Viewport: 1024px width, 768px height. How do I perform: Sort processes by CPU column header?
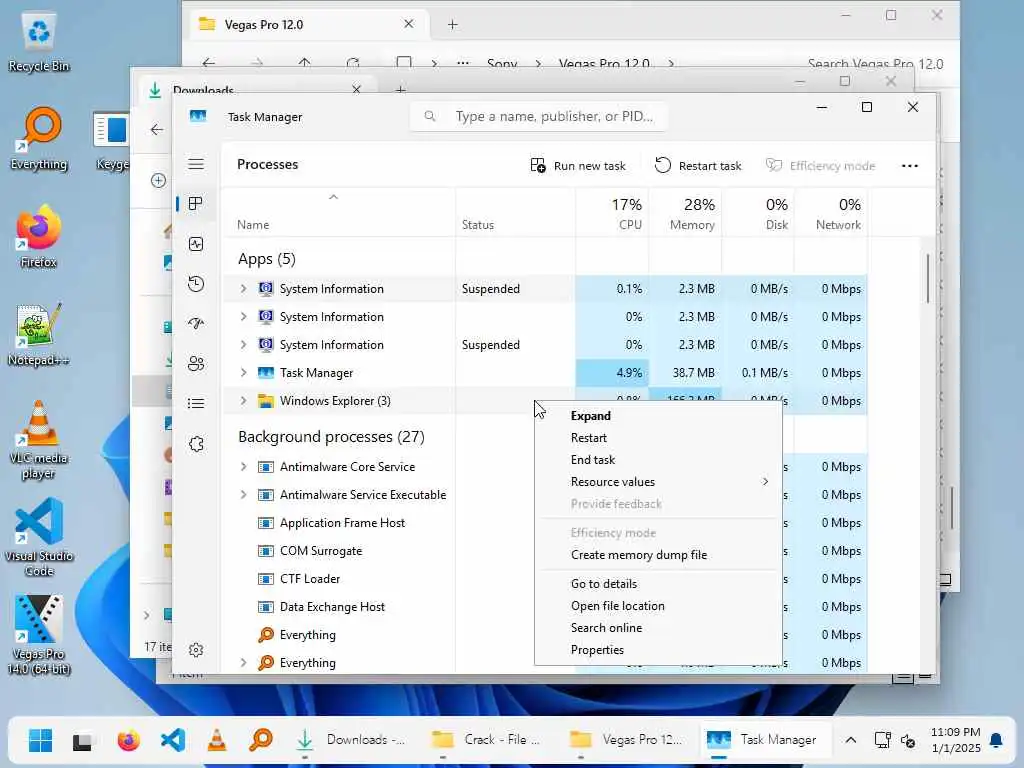613,213
